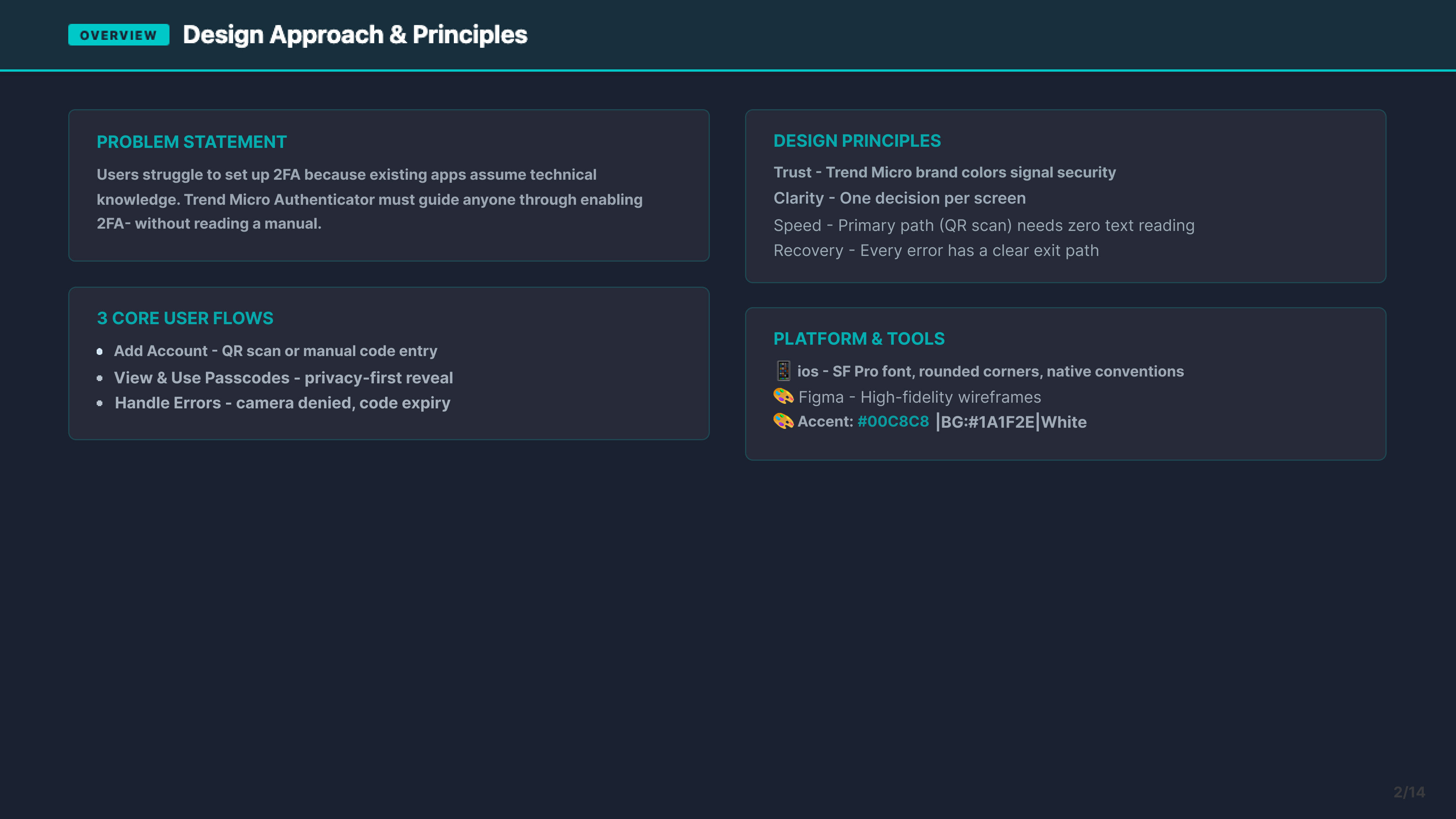
Task: Click the Speed principle line
Action: 984,226
